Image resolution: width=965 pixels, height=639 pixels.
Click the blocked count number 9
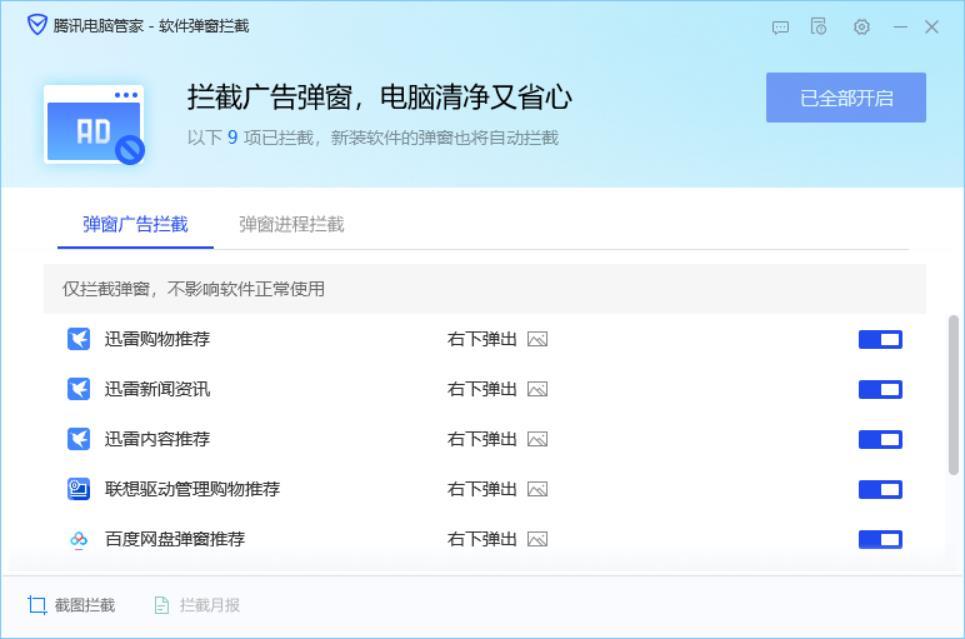(x=233, y=137)
